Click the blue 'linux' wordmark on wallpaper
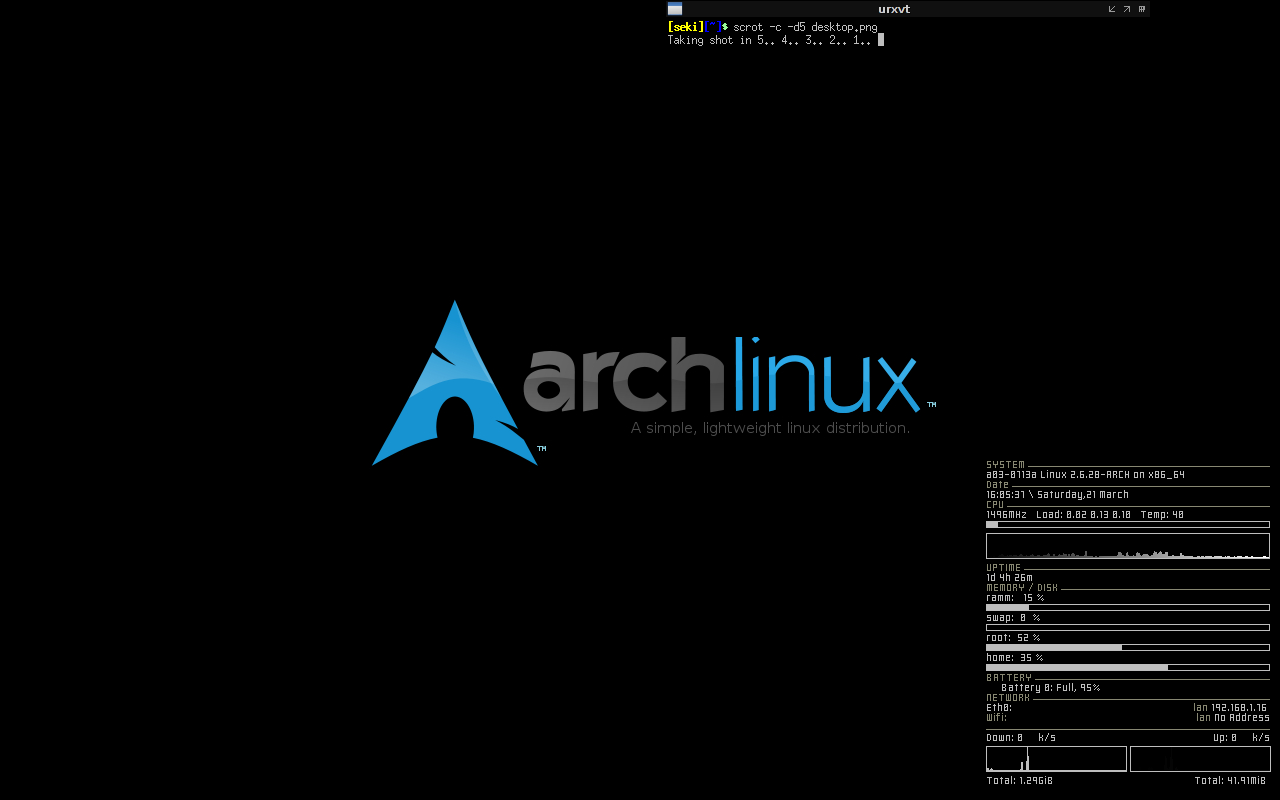 826,376
